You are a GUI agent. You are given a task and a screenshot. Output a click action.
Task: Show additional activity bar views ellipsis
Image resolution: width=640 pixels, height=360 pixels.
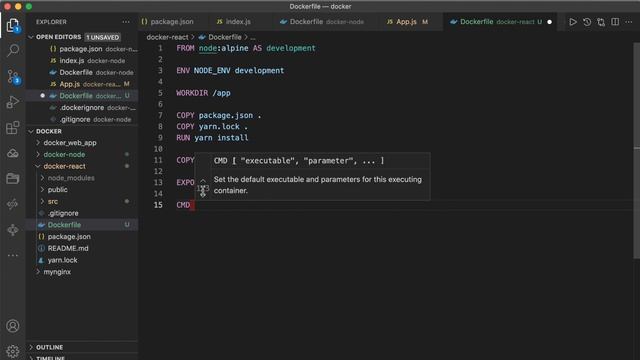(x=13, y=256)
